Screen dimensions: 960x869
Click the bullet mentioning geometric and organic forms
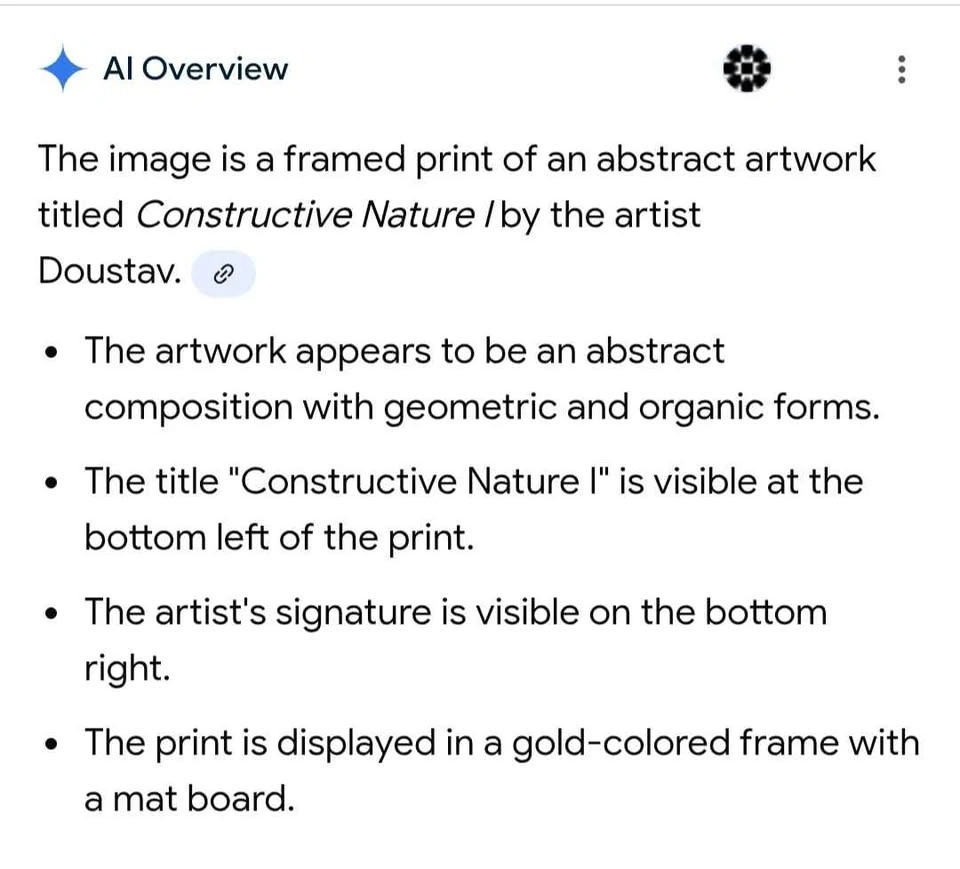click(x=481, y=408)
